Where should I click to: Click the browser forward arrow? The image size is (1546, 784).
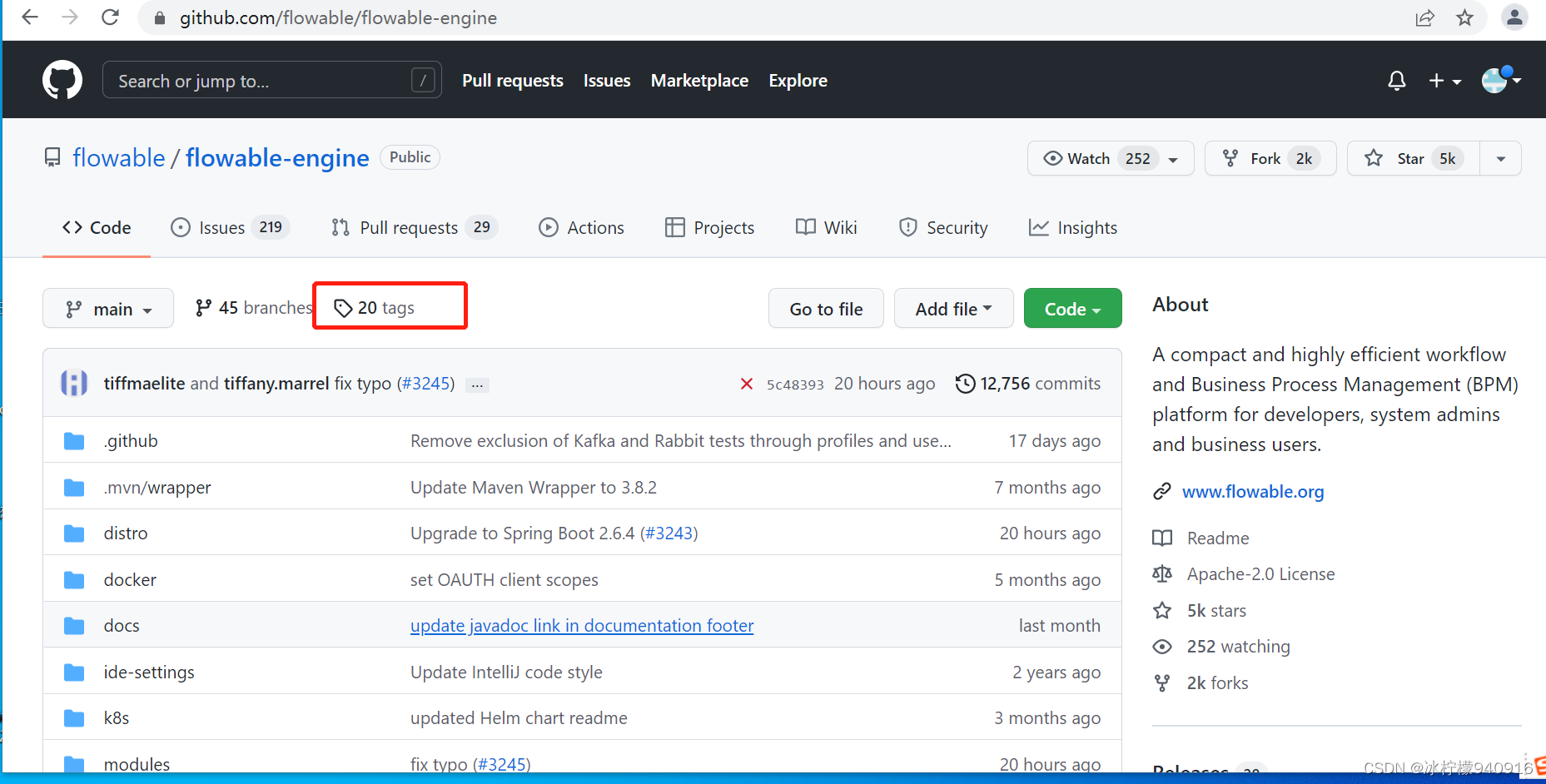point(70,17)
